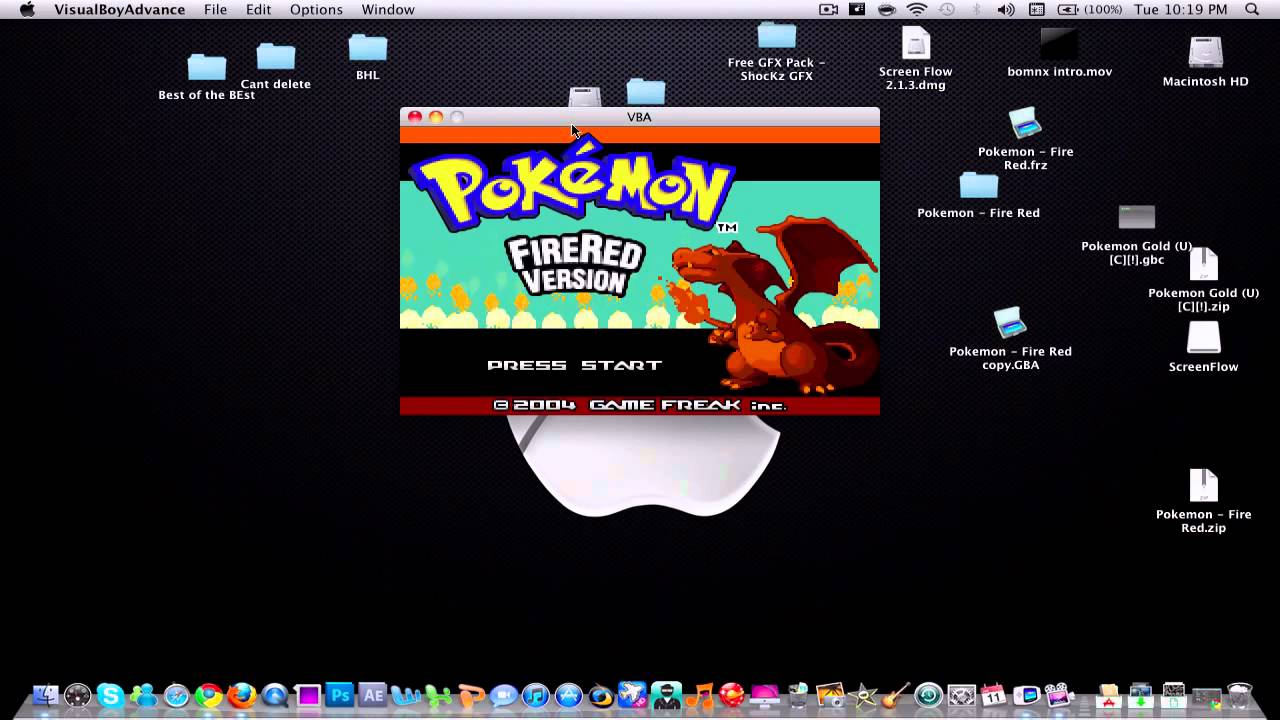Image resolution: width=1280 pixels, height=720 pixels.
Task: Open the Downloads stack in dock
Action: click(x=1140, y=695)
